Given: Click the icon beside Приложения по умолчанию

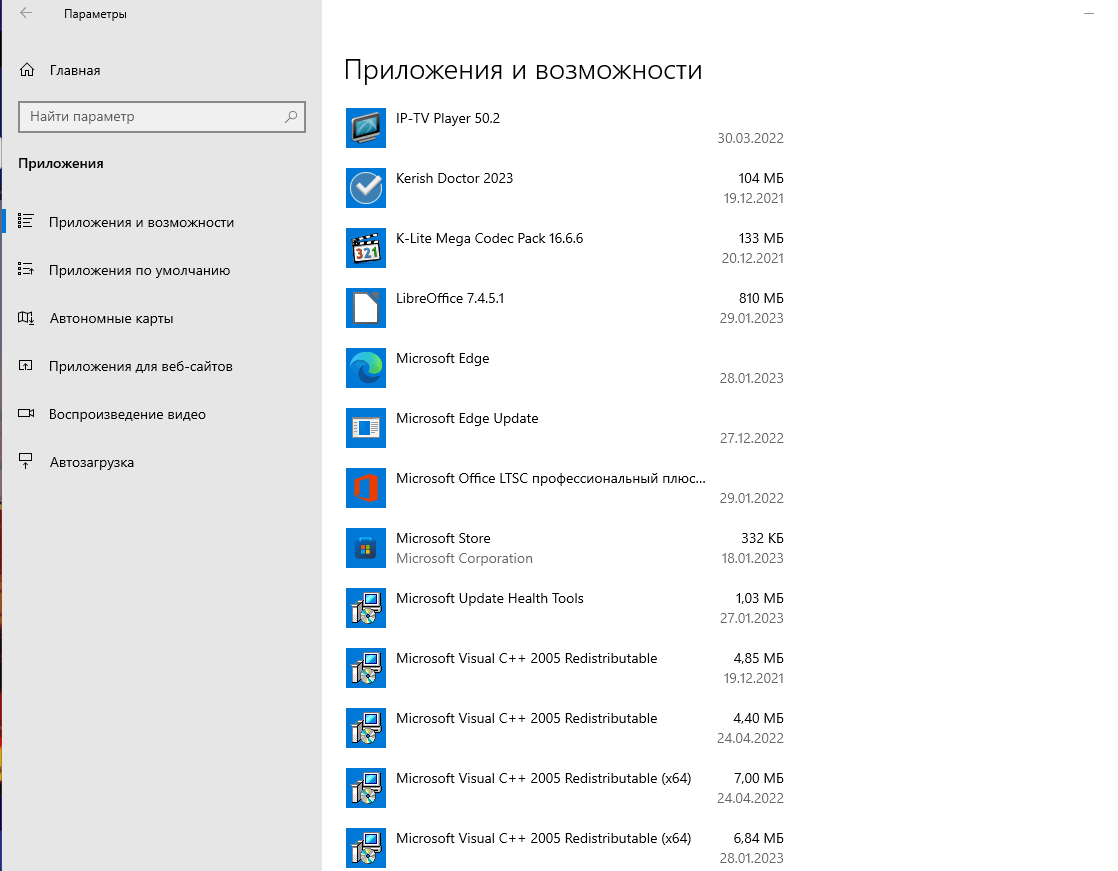Looking at the screenshot, I should [x=26, y=269].
